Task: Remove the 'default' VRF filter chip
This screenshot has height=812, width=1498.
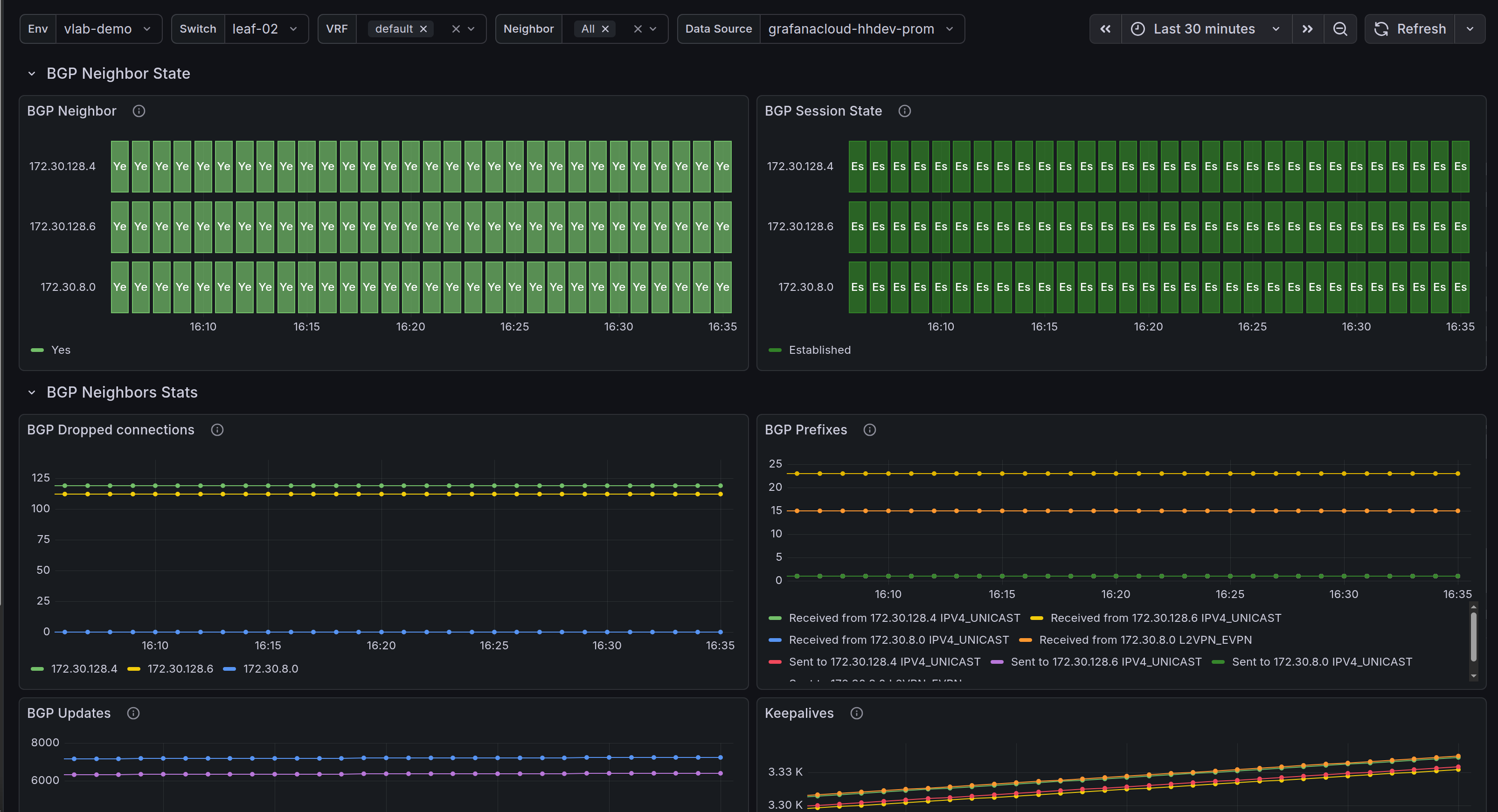Action: tap(423, 29)
